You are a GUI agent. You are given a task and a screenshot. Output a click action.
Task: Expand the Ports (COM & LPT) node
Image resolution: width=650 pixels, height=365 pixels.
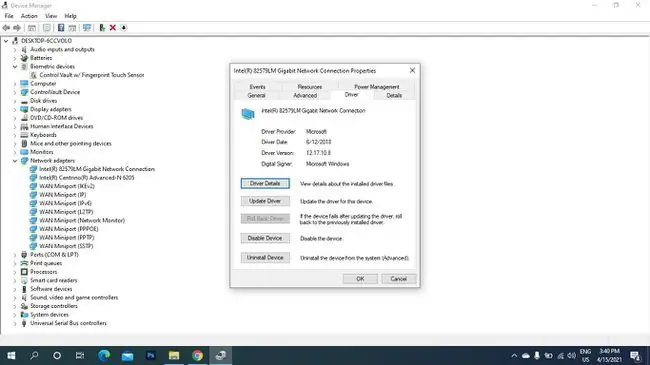coord(15,255)
